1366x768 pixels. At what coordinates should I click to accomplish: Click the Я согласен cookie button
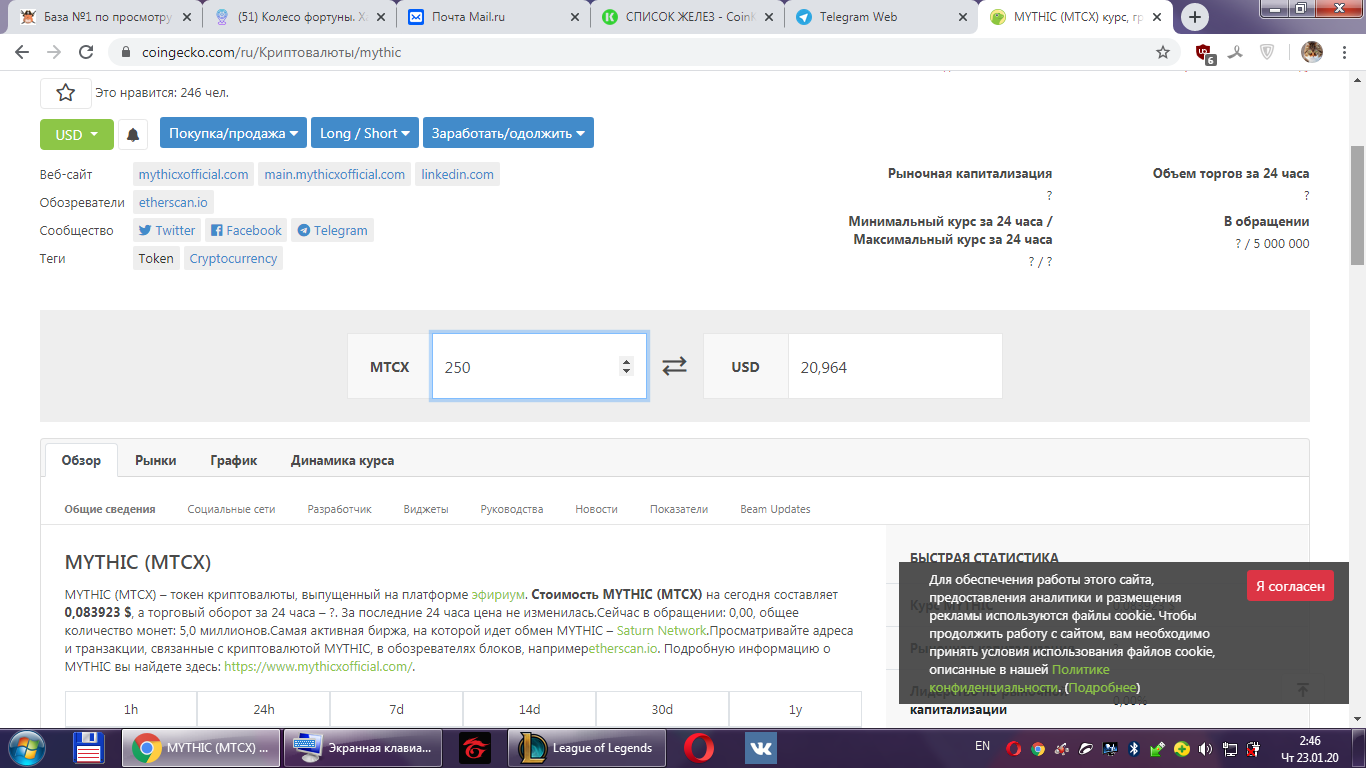coord(1290,586)
